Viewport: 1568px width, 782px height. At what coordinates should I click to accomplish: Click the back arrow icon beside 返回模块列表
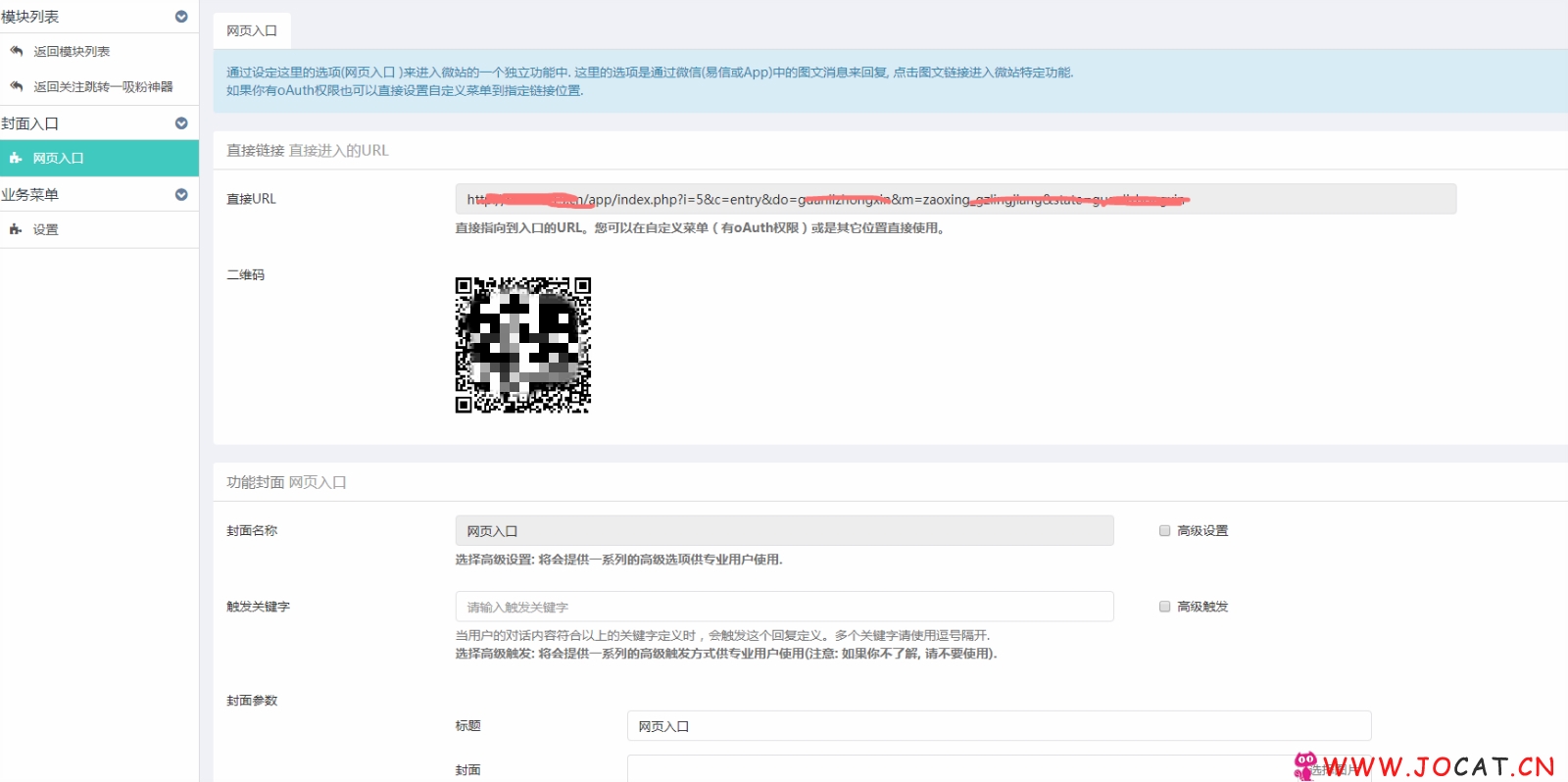(16, 51)
